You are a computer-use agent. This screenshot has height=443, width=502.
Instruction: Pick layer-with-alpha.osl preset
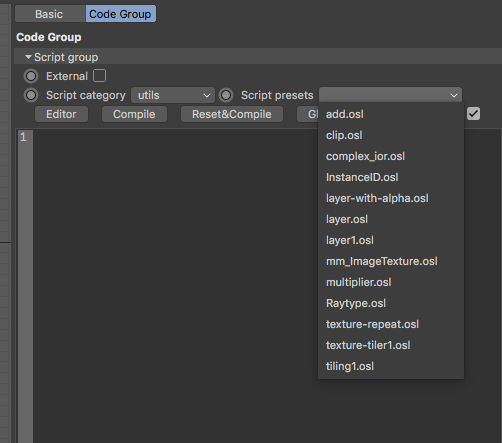[391, 198]
